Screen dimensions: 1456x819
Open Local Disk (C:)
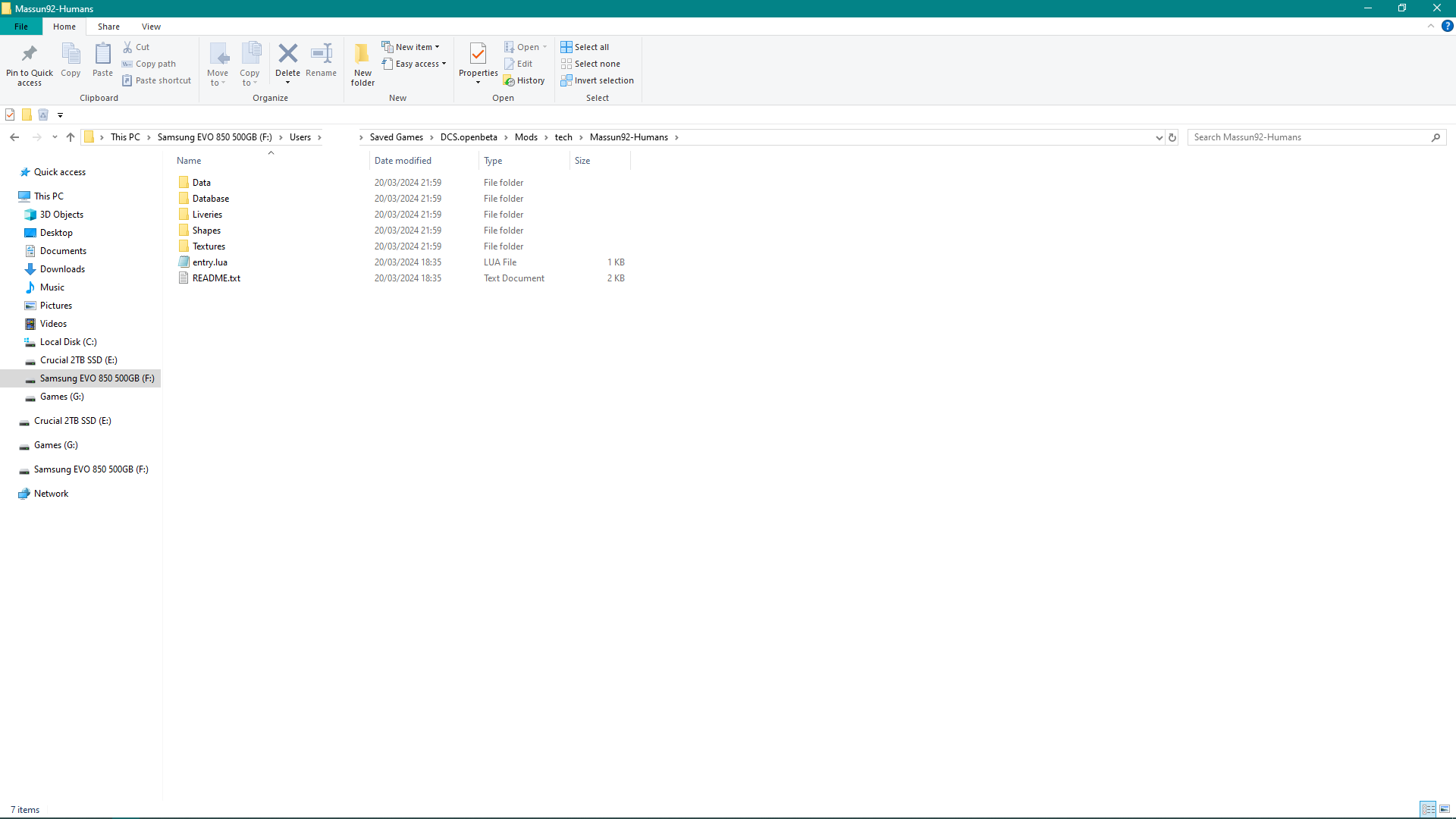point(68,342)
